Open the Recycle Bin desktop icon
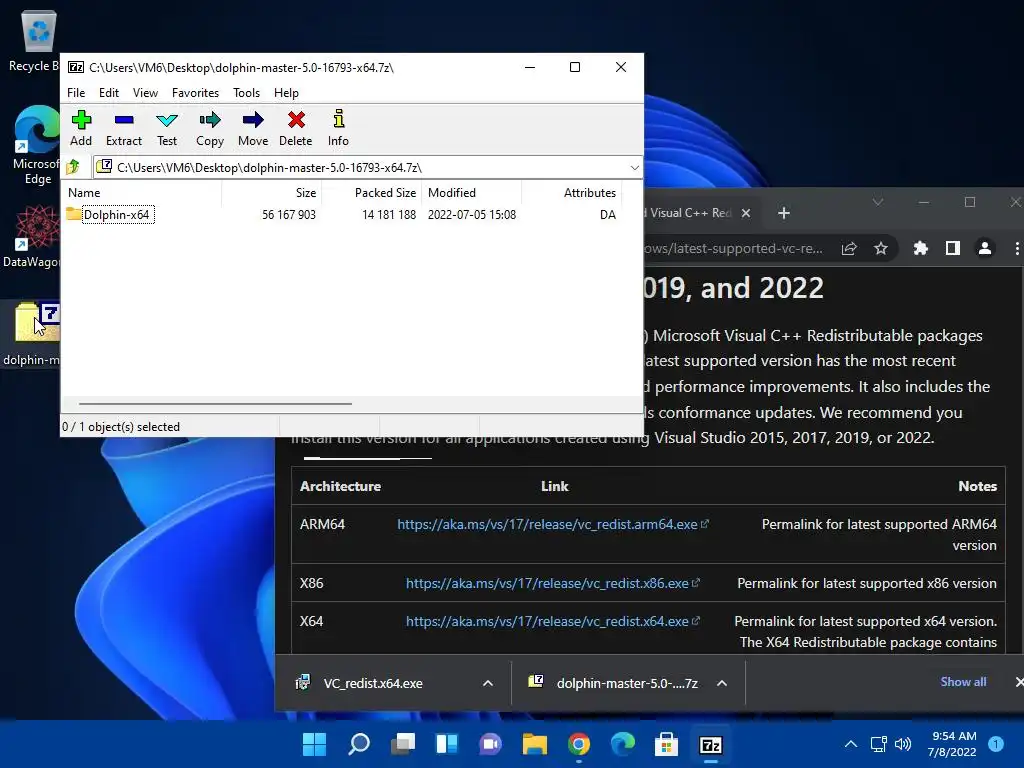The height and width of the screenshot is (768, 1024). tap(34, 41)
